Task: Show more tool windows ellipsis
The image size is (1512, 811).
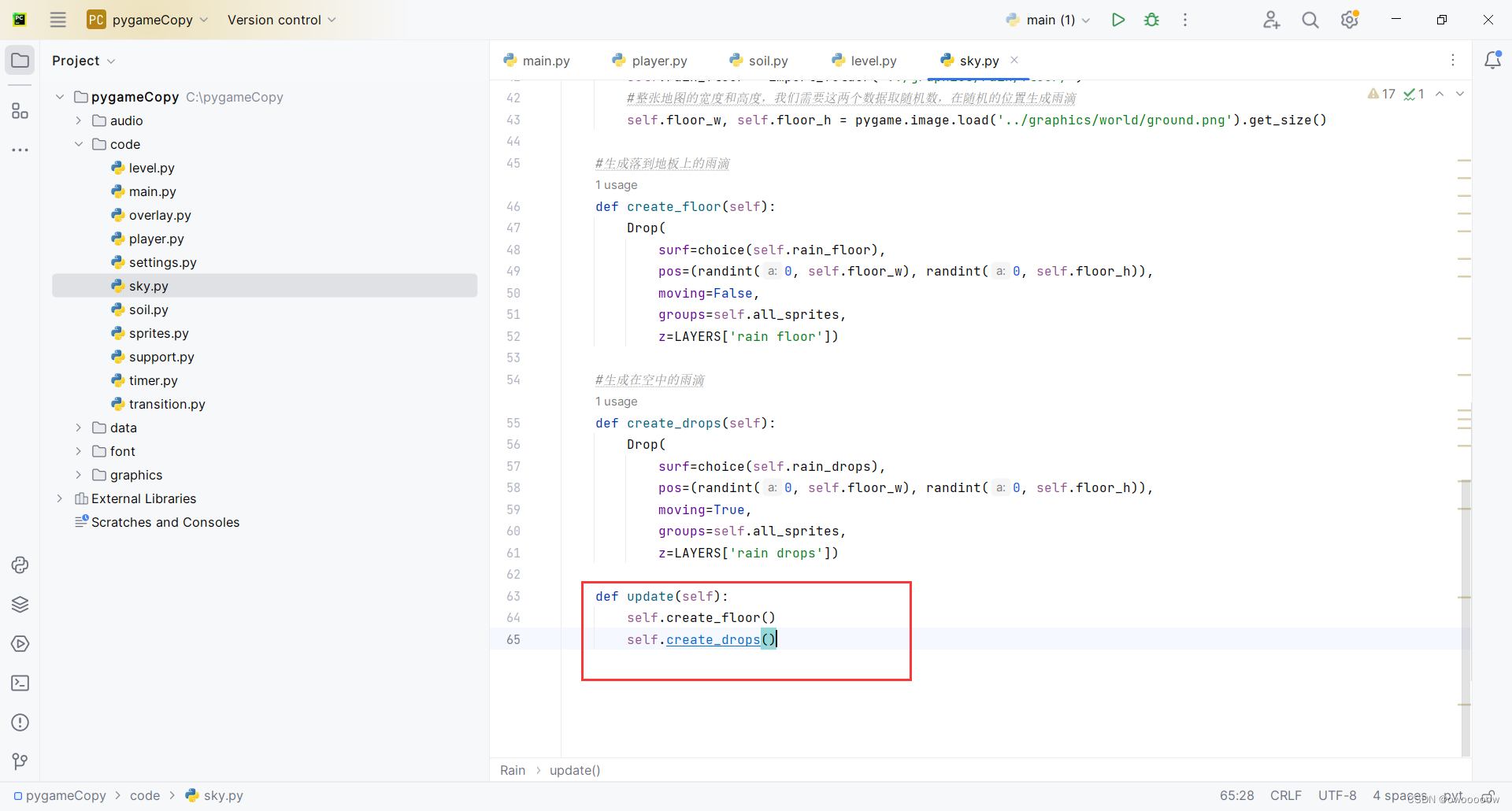Action: click(20, 150)
